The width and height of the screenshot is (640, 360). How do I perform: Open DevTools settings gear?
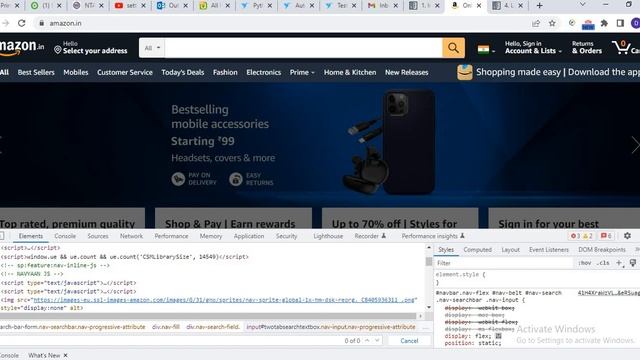[627, 236]
